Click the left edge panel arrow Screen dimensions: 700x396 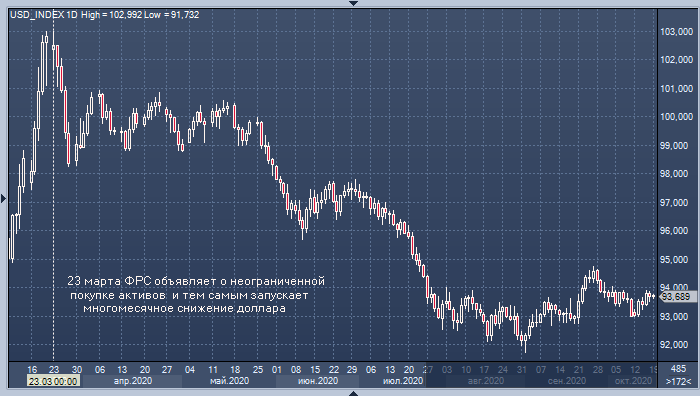pos(3,198)
